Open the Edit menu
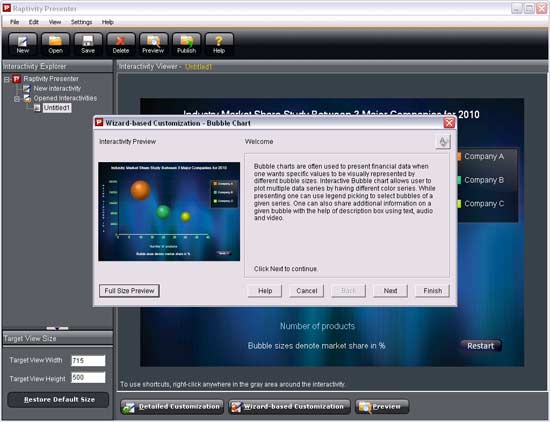 pyautogui.click(x=34, y=22)
